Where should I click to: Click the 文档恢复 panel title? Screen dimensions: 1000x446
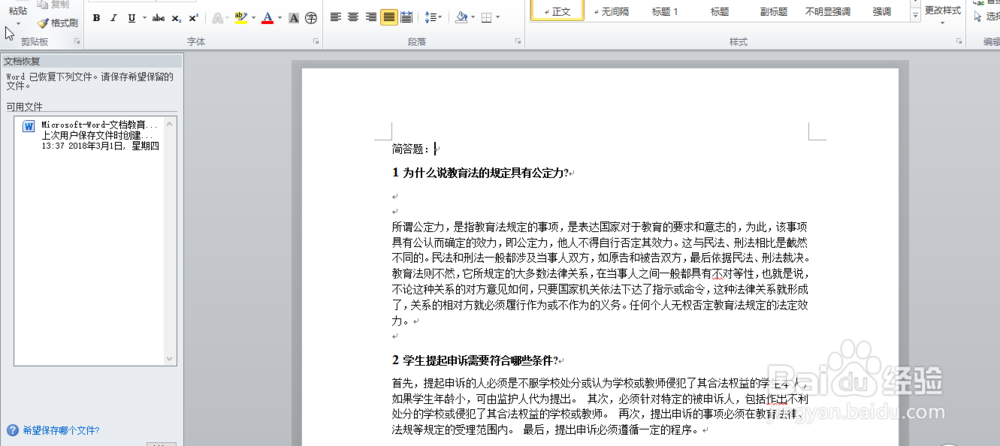click(22, 61)
